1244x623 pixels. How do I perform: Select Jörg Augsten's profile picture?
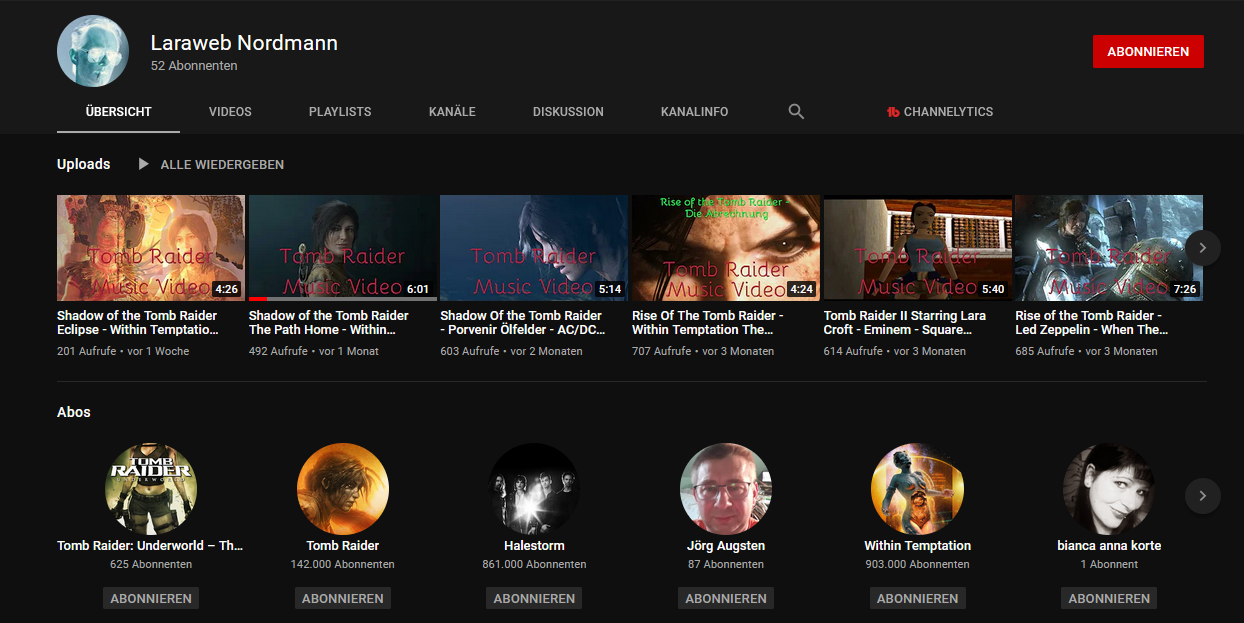tap(726, 490)
